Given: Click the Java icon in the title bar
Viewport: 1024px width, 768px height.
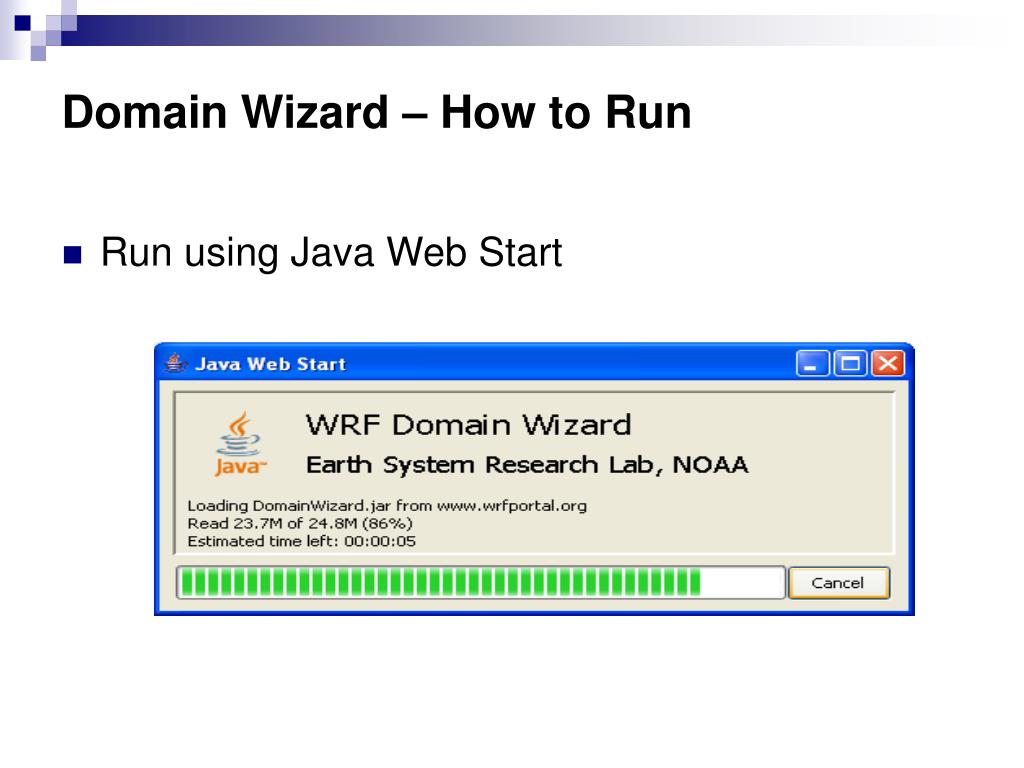Looking at the screenshot, I should pyautogui.click(x=176, y=363).
